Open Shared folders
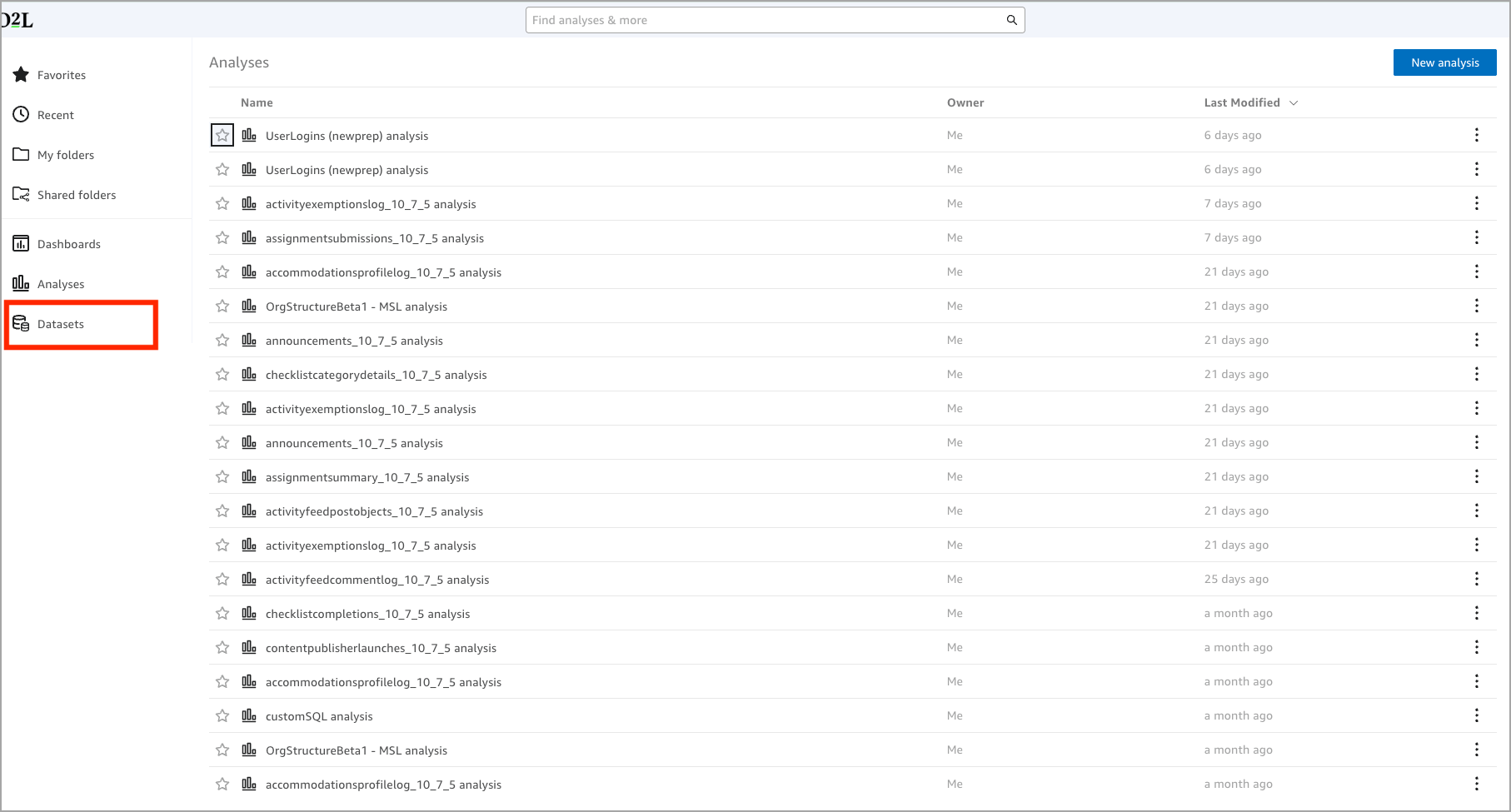 tap(77, 194)
